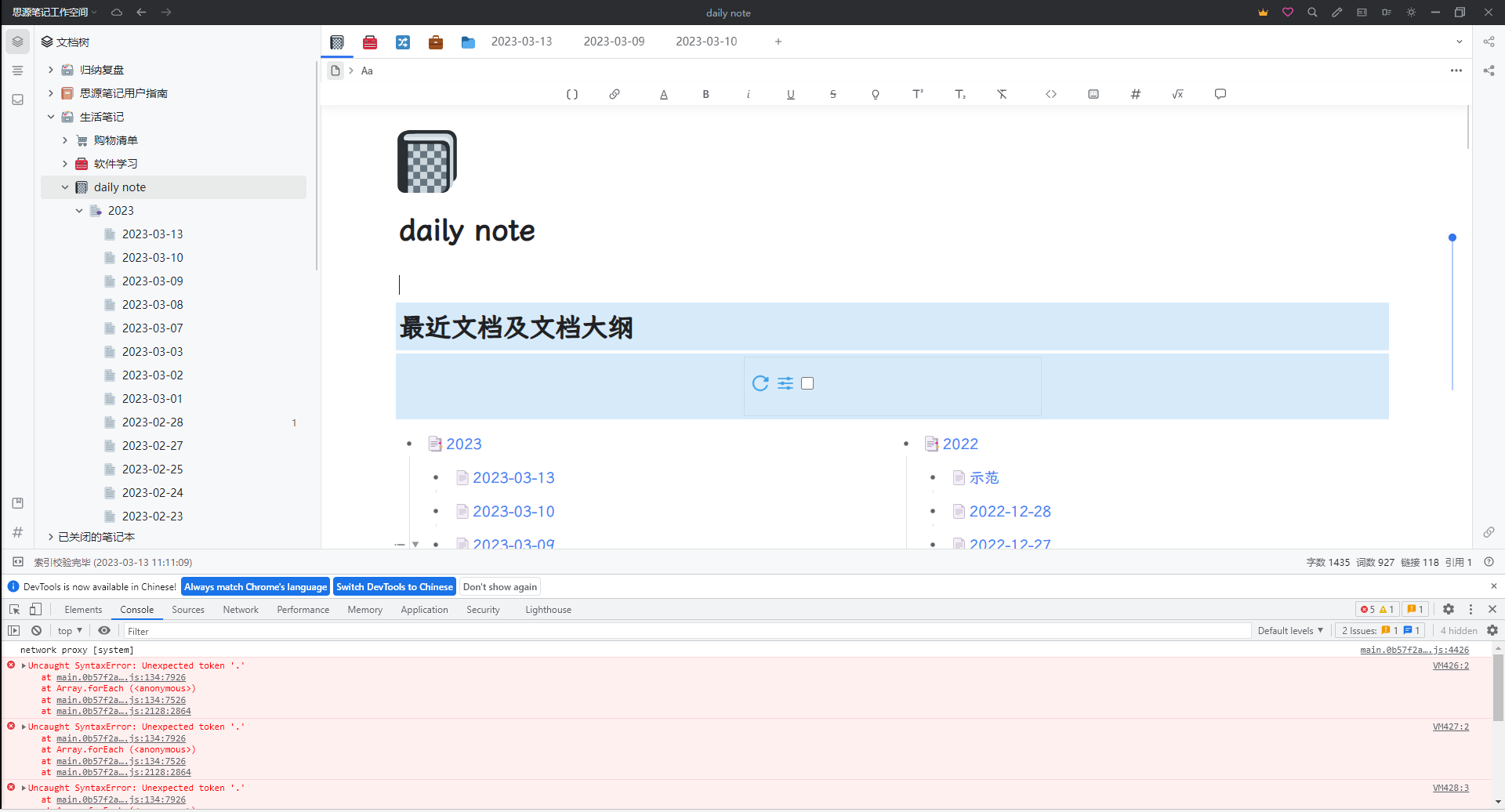Open backlinks panel link icon
The image size is (1505, 812).
click(1489, 532)
